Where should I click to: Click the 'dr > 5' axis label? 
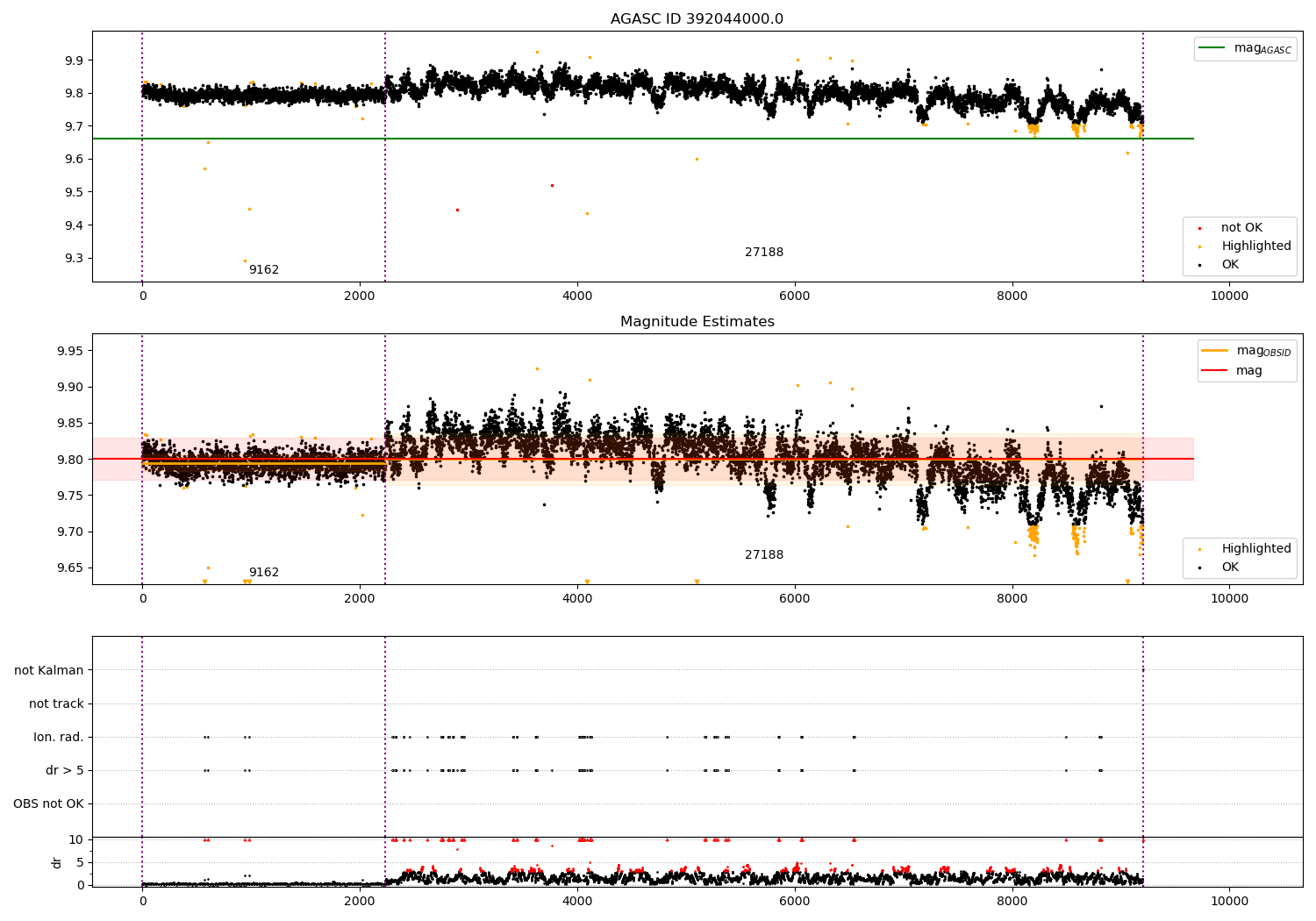[x=65, y=770]
